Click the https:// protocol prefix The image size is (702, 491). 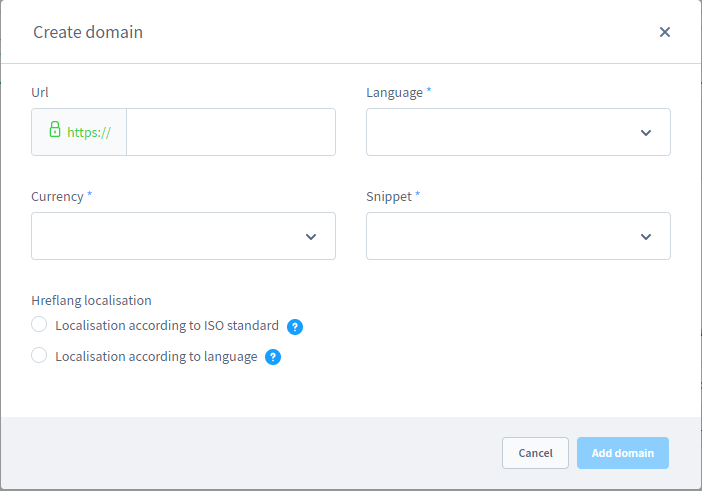(x=88, y=132)
